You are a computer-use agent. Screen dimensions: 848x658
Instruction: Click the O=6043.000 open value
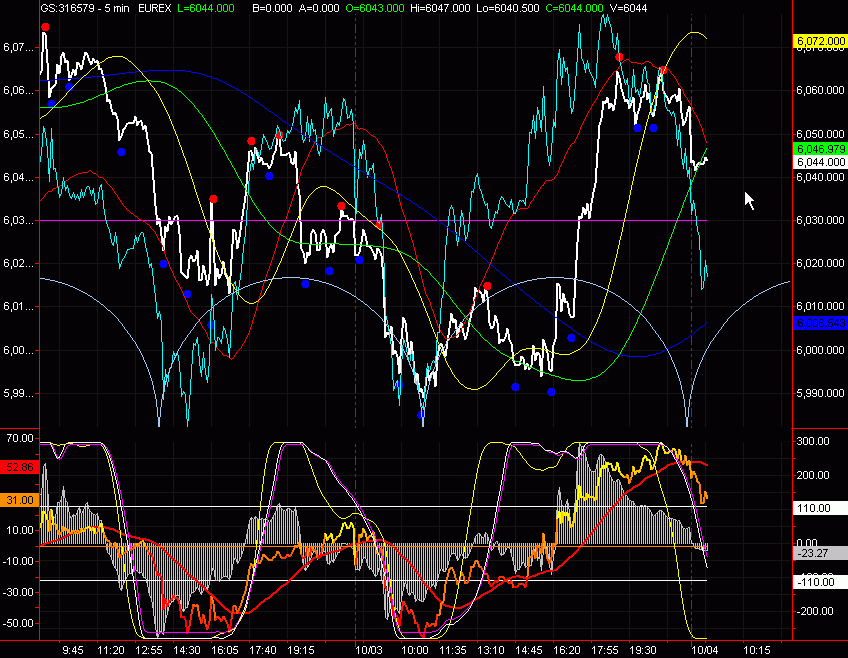tap(375, 8)
